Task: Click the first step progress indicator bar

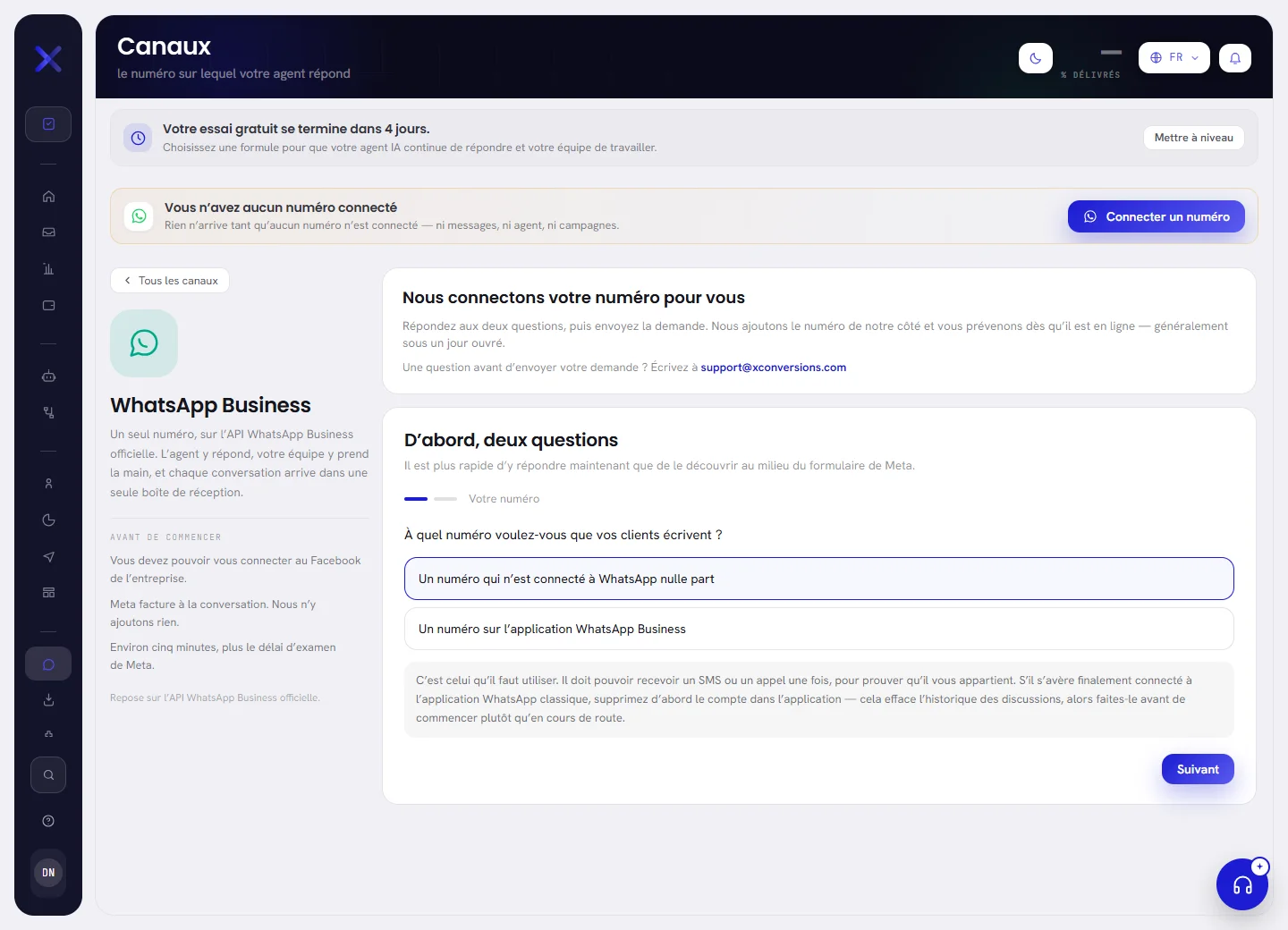Action: (x=416, y=499)
